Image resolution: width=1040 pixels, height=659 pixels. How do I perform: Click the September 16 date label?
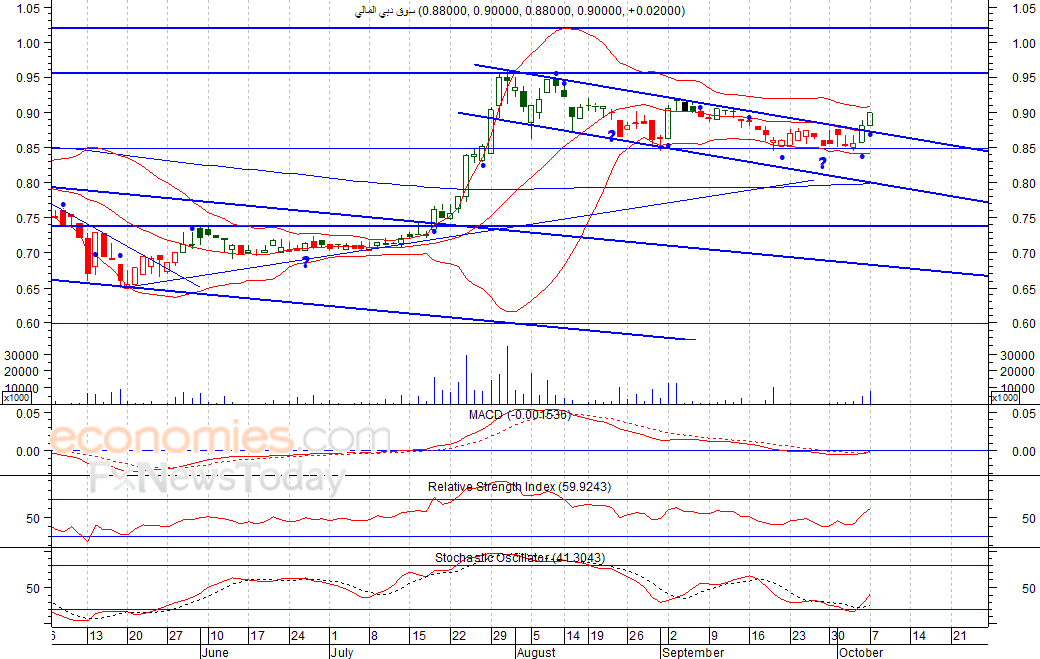(x=757, y=636)
